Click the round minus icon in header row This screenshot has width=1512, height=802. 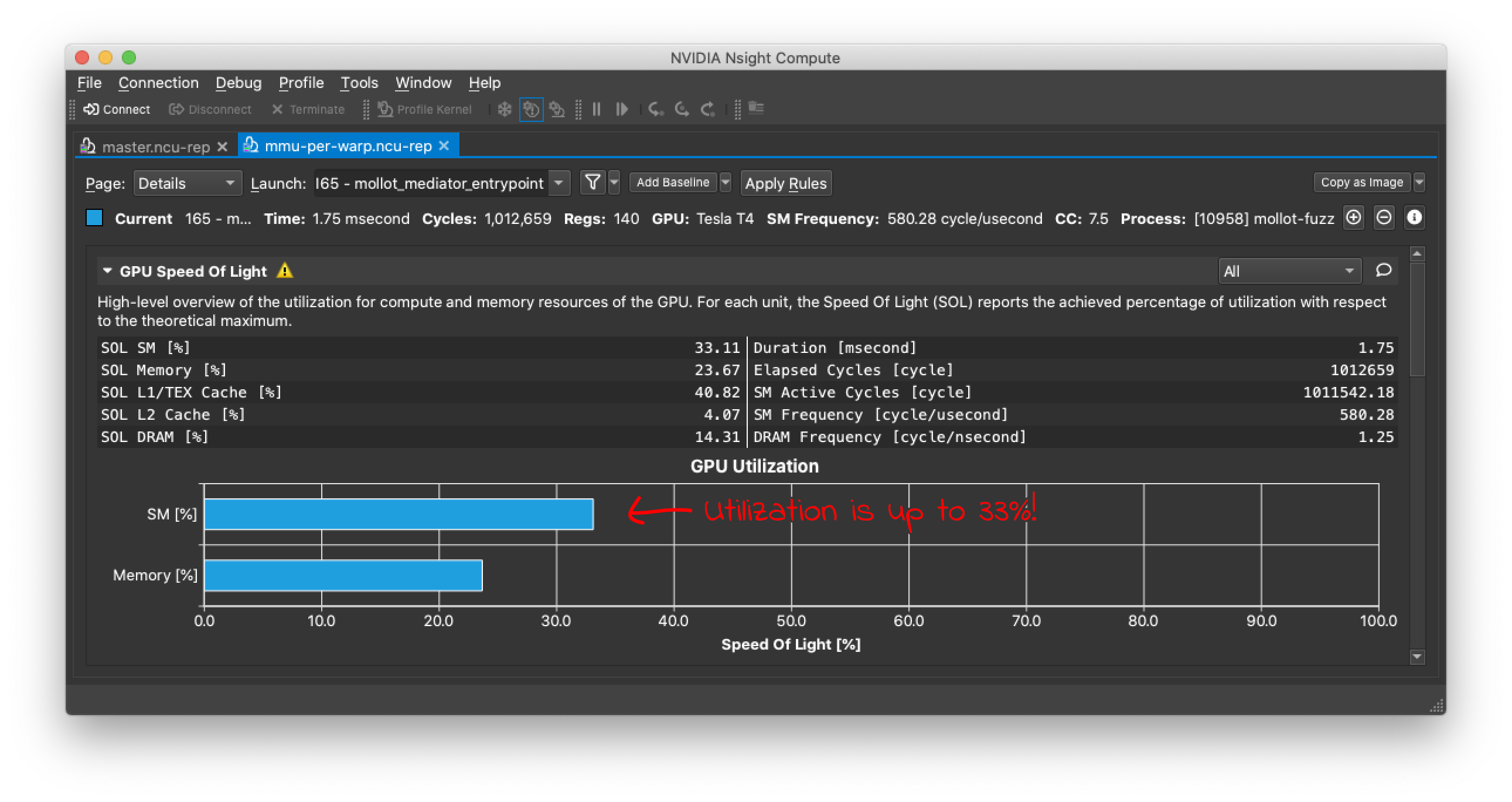coord(1384,218)
